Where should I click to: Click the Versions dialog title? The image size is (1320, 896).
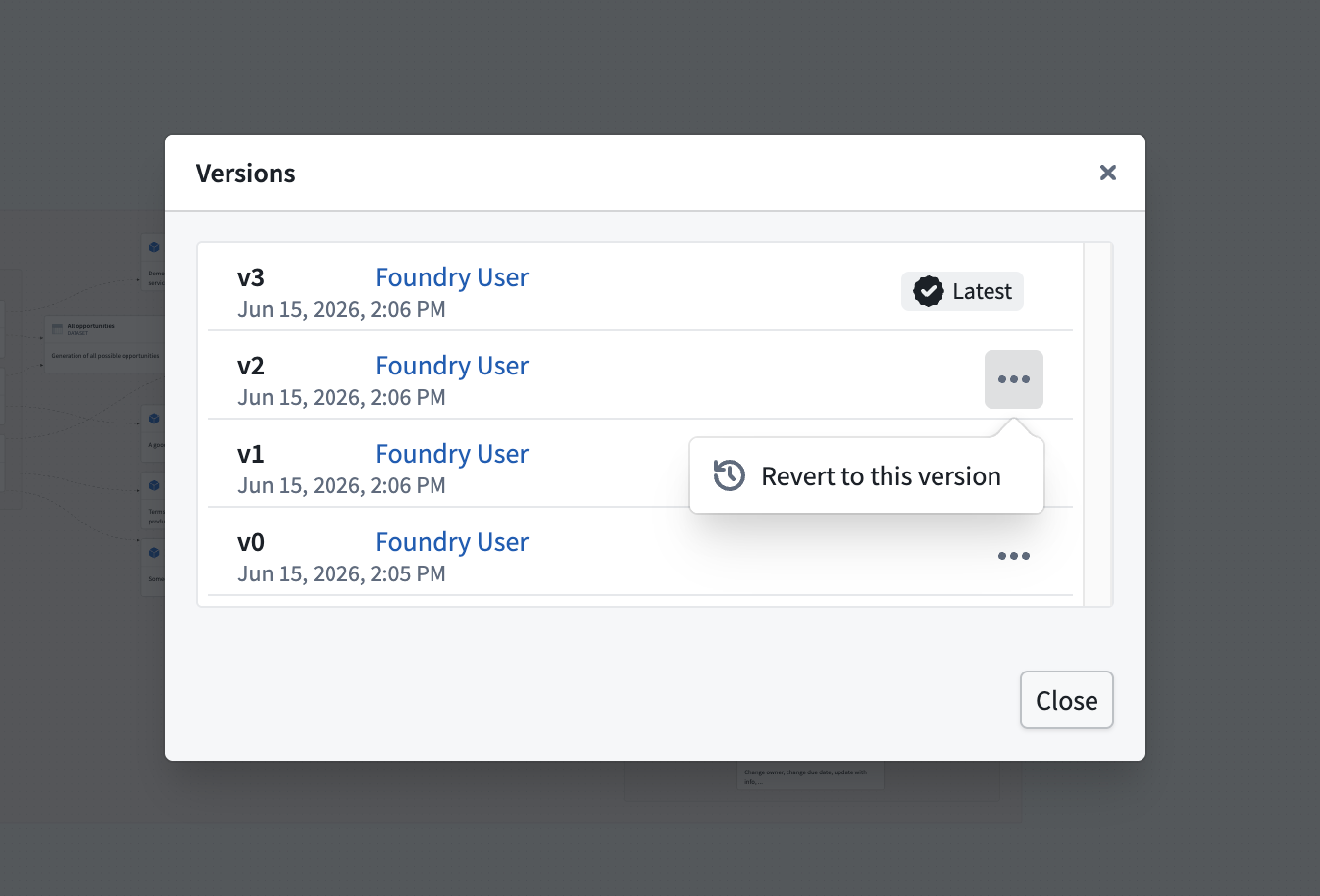(245, 174)
